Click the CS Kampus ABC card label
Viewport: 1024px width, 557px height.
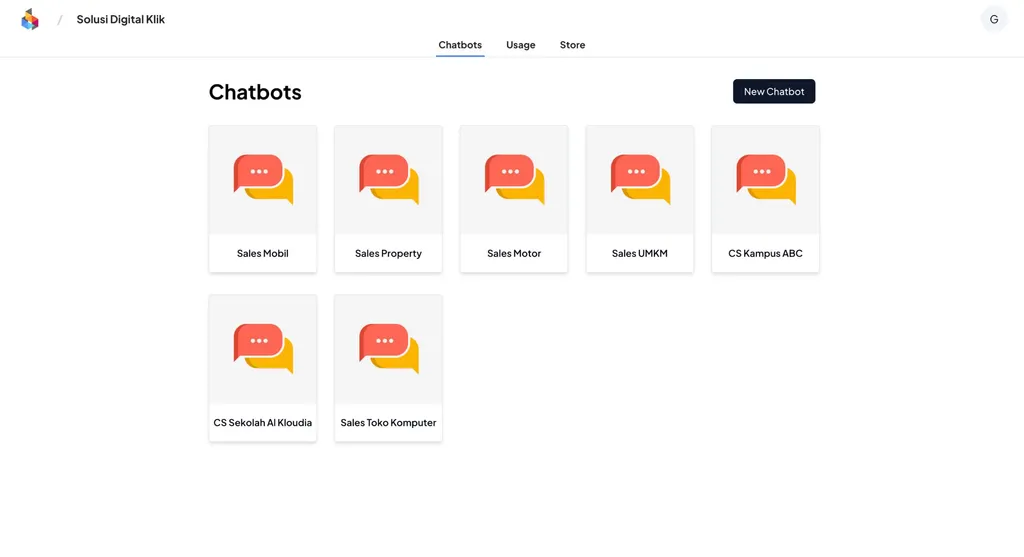pyautogui.click(x=765, y=254)
